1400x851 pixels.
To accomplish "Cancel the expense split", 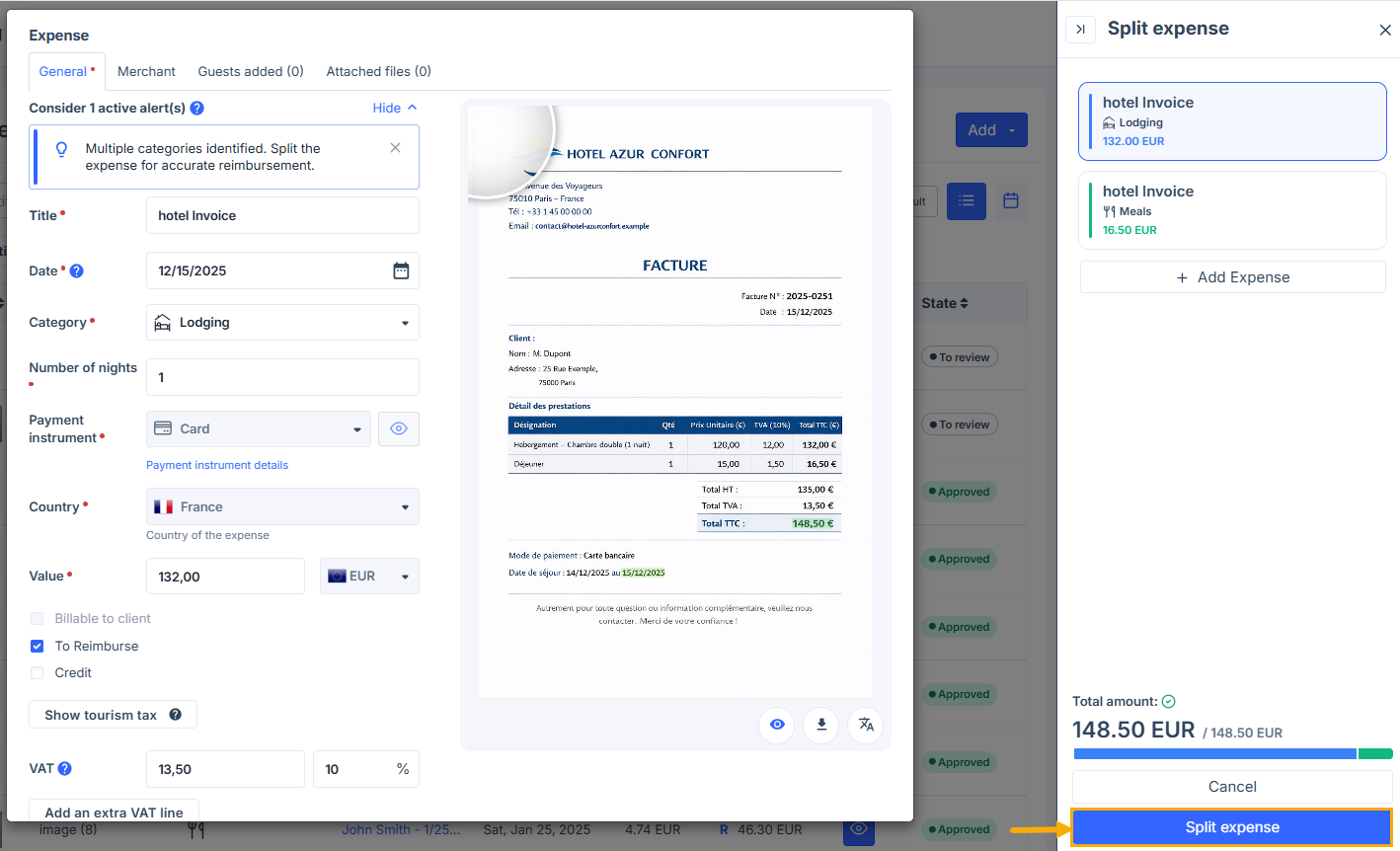I will pyautogui.click(x=1232, y=787).
